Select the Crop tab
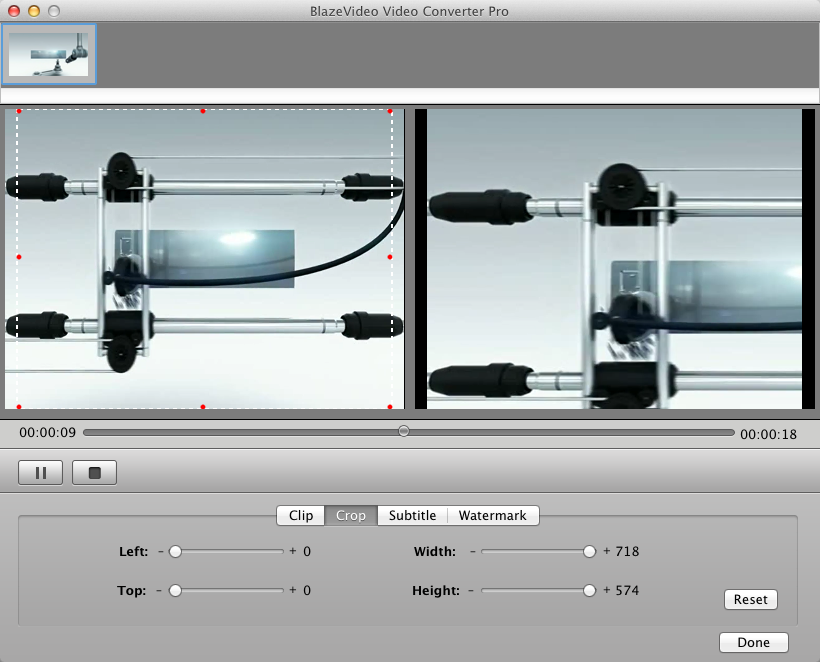The width and height of the screenshot is (820, 662). pos(351,516)
